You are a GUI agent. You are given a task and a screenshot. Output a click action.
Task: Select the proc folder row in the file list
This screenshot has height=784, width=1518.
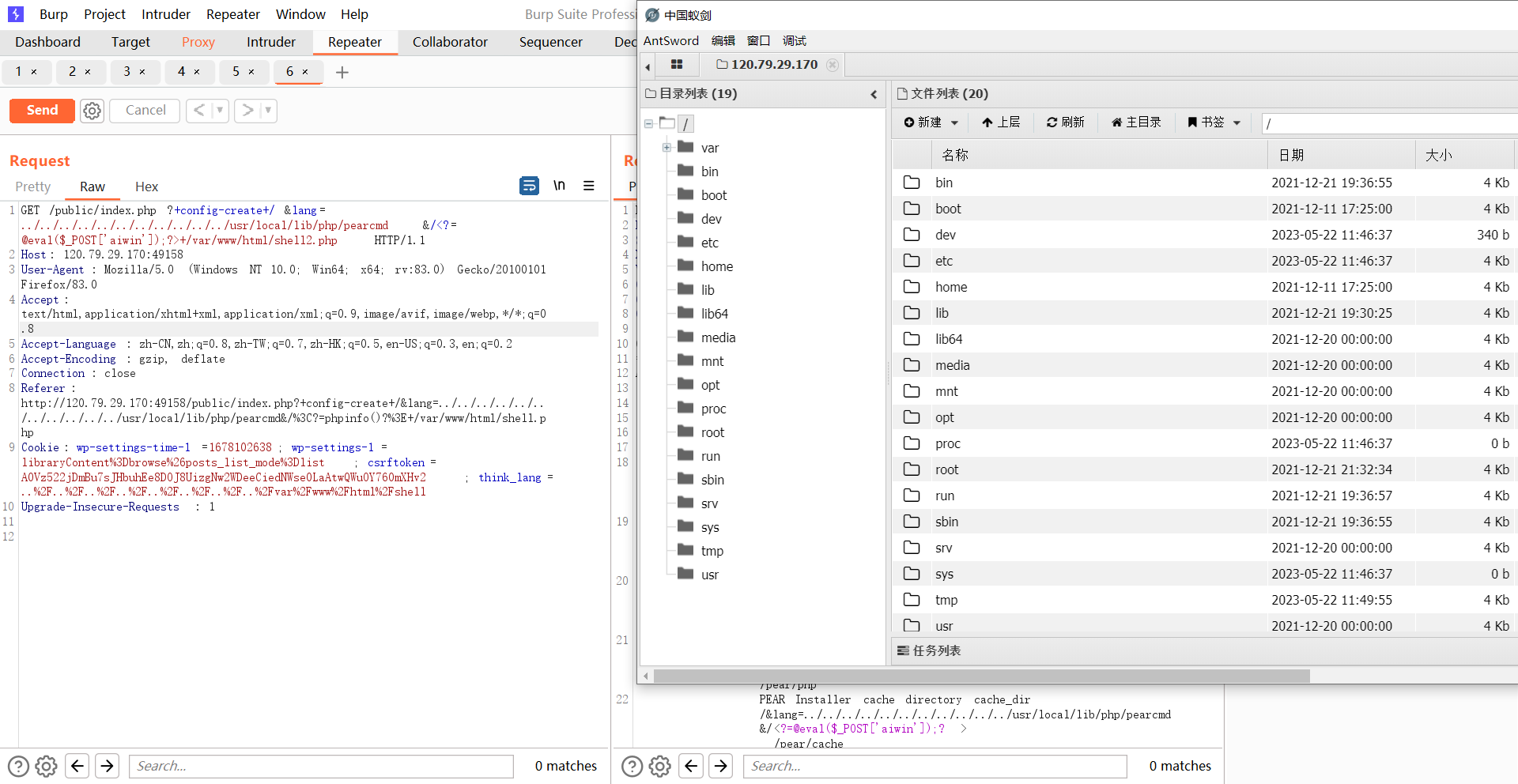click(x=1205, y=443)
